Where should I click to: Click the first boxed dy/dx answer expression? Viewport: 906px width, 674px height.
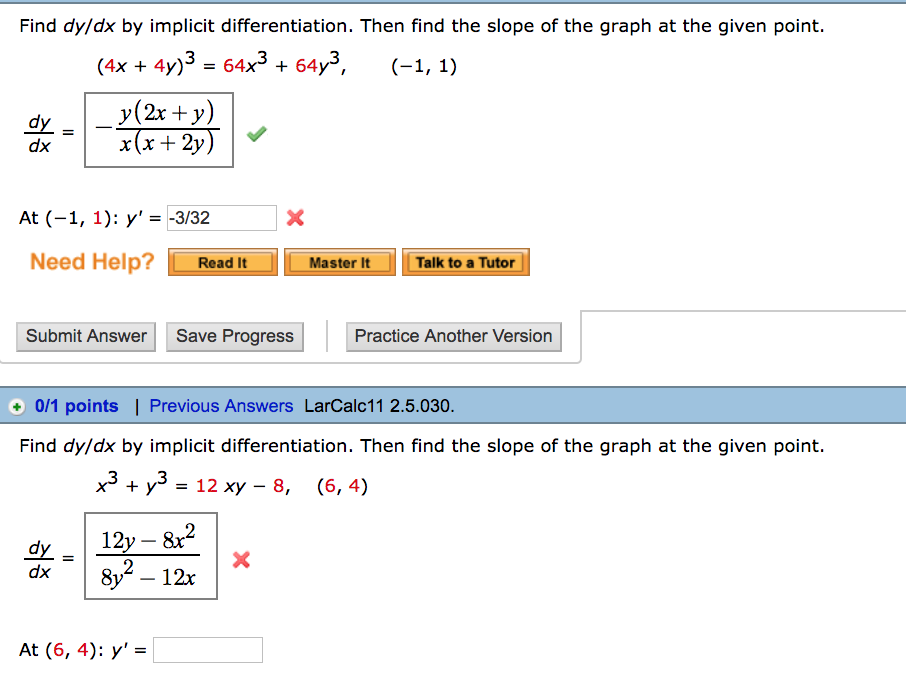click(158, 130)
